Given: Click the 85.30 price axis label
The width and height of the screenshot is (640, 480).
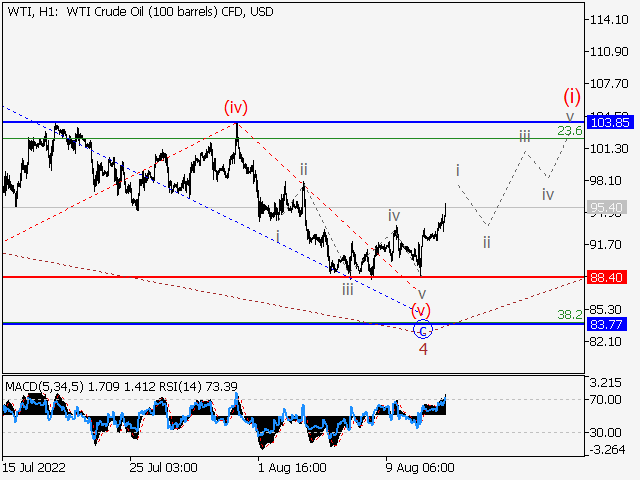Looking at the screenshot, I should [606, 309].
